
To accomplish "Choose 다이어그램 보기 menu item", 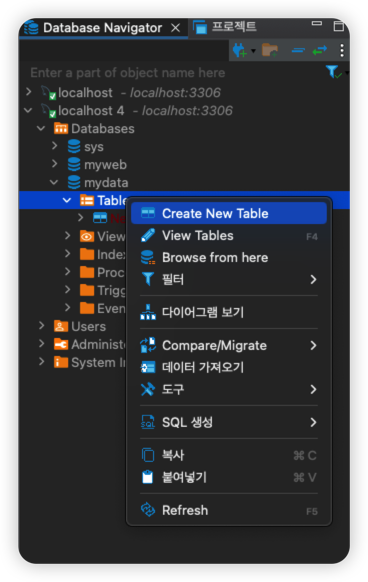I will tap(229, 312).
